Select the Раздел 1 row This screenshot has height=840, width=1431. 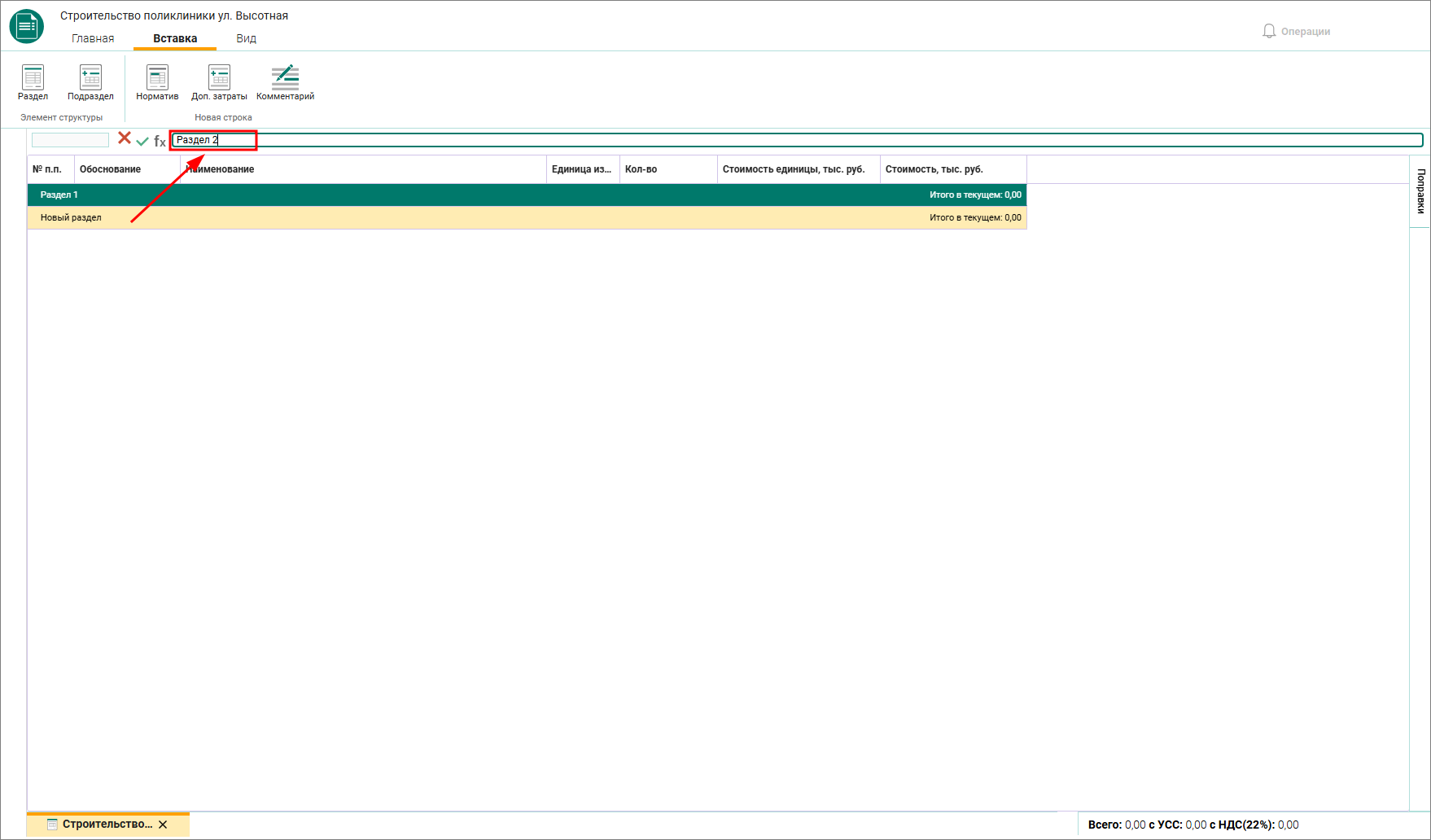(527, 195)
